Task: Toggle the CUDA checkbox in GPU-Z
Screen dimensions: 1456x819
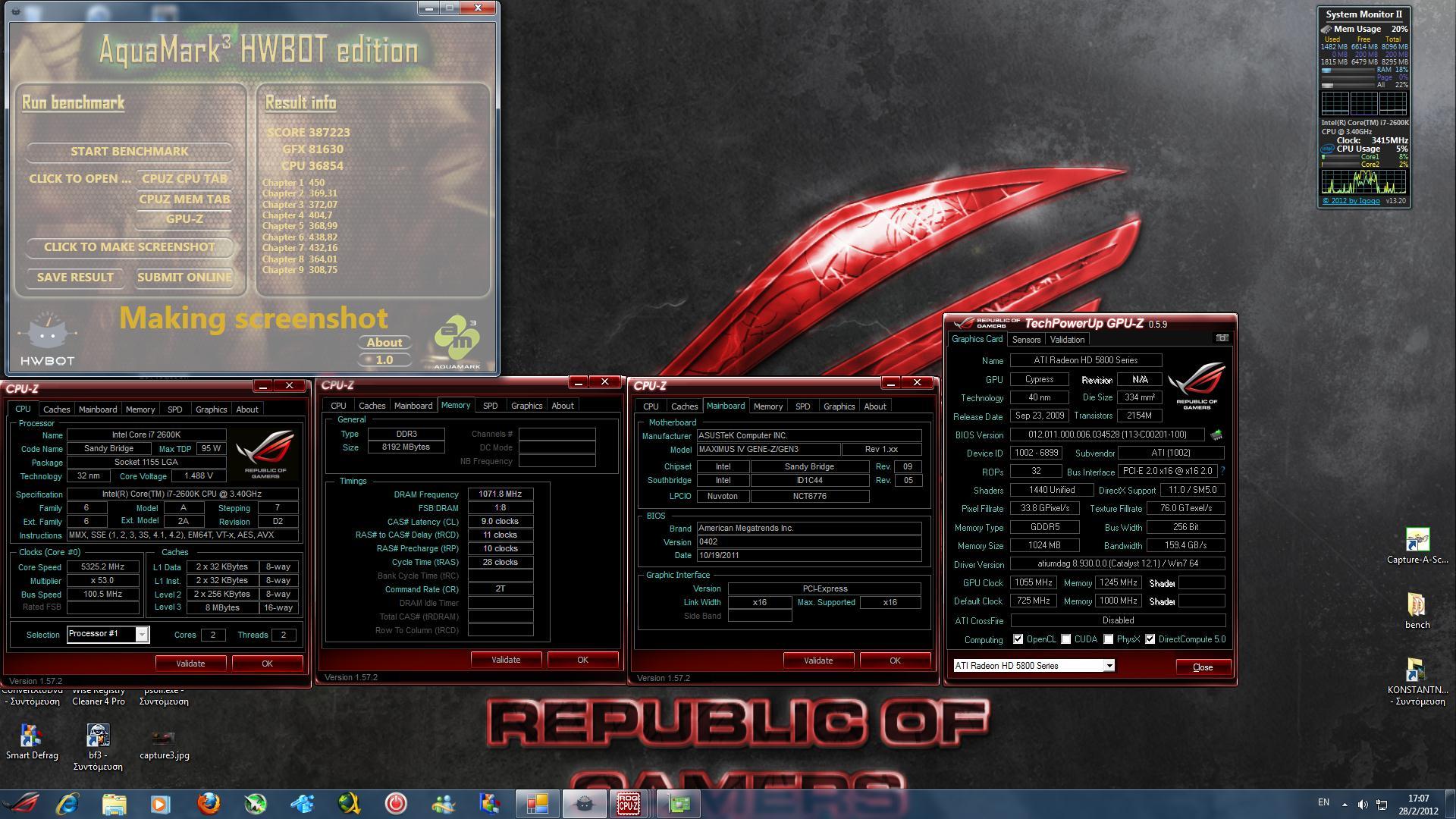Action: (x=1065, y=639)
